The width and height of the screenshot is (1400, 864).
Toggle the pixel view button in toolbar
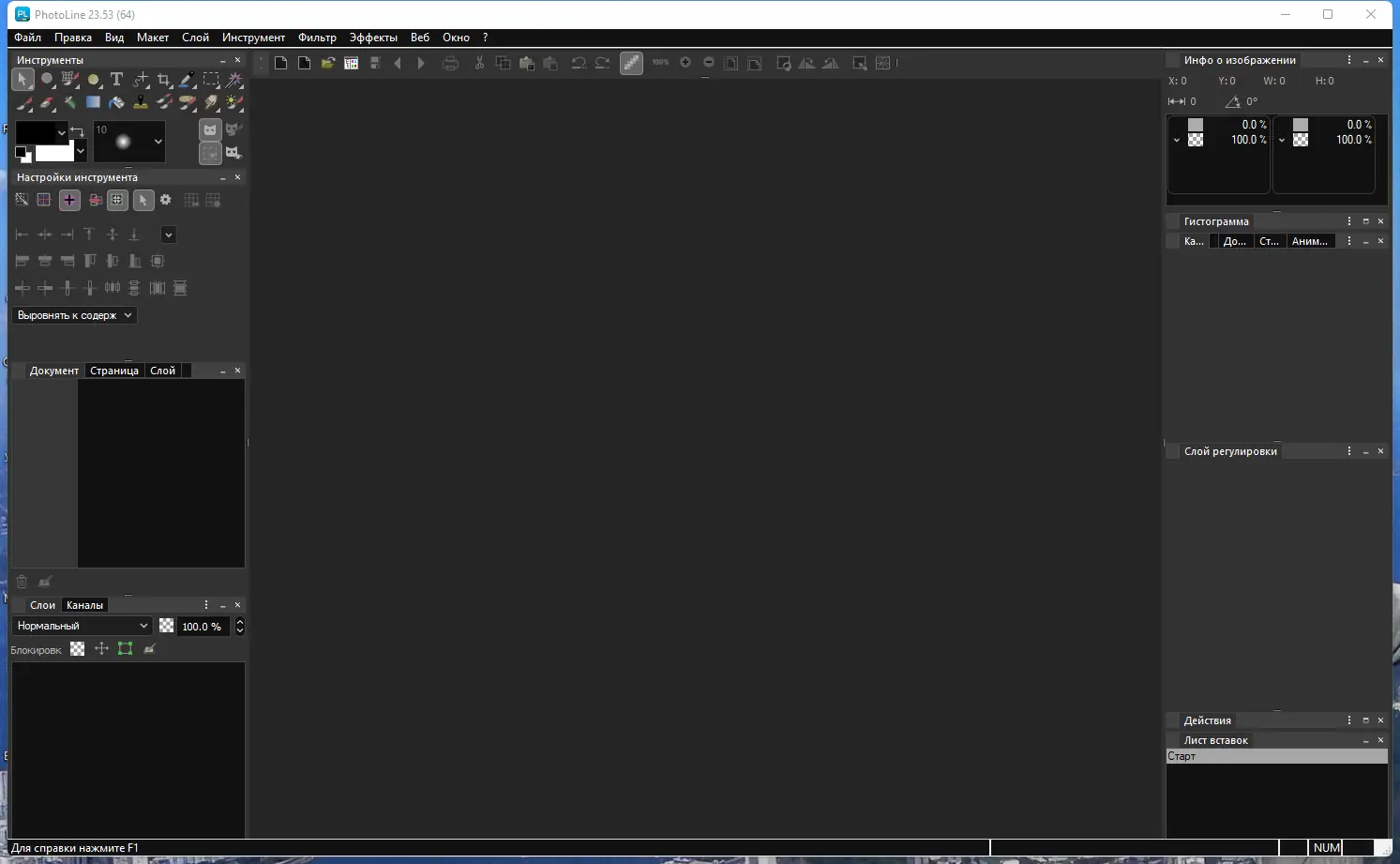click(x=631, y=63)
